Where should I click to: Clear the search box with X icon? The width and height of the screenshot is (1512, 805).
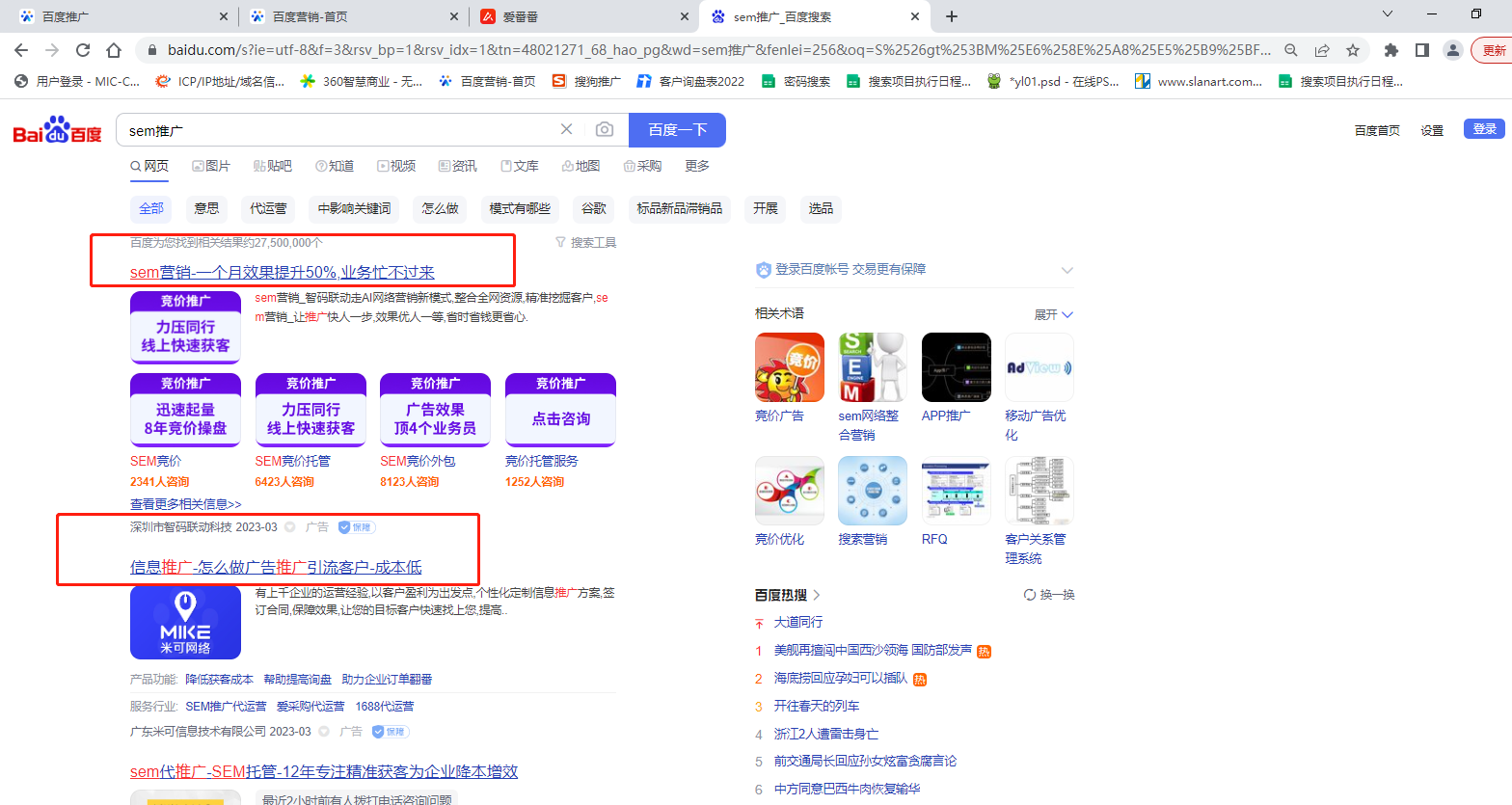coord(567,129)
